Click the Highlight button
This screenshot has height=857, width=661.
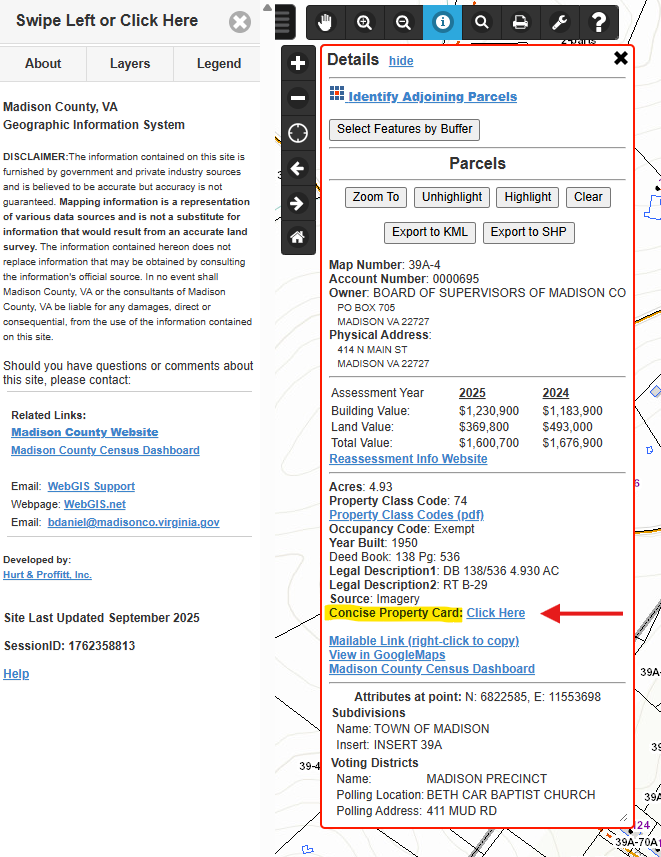point(528,197)
